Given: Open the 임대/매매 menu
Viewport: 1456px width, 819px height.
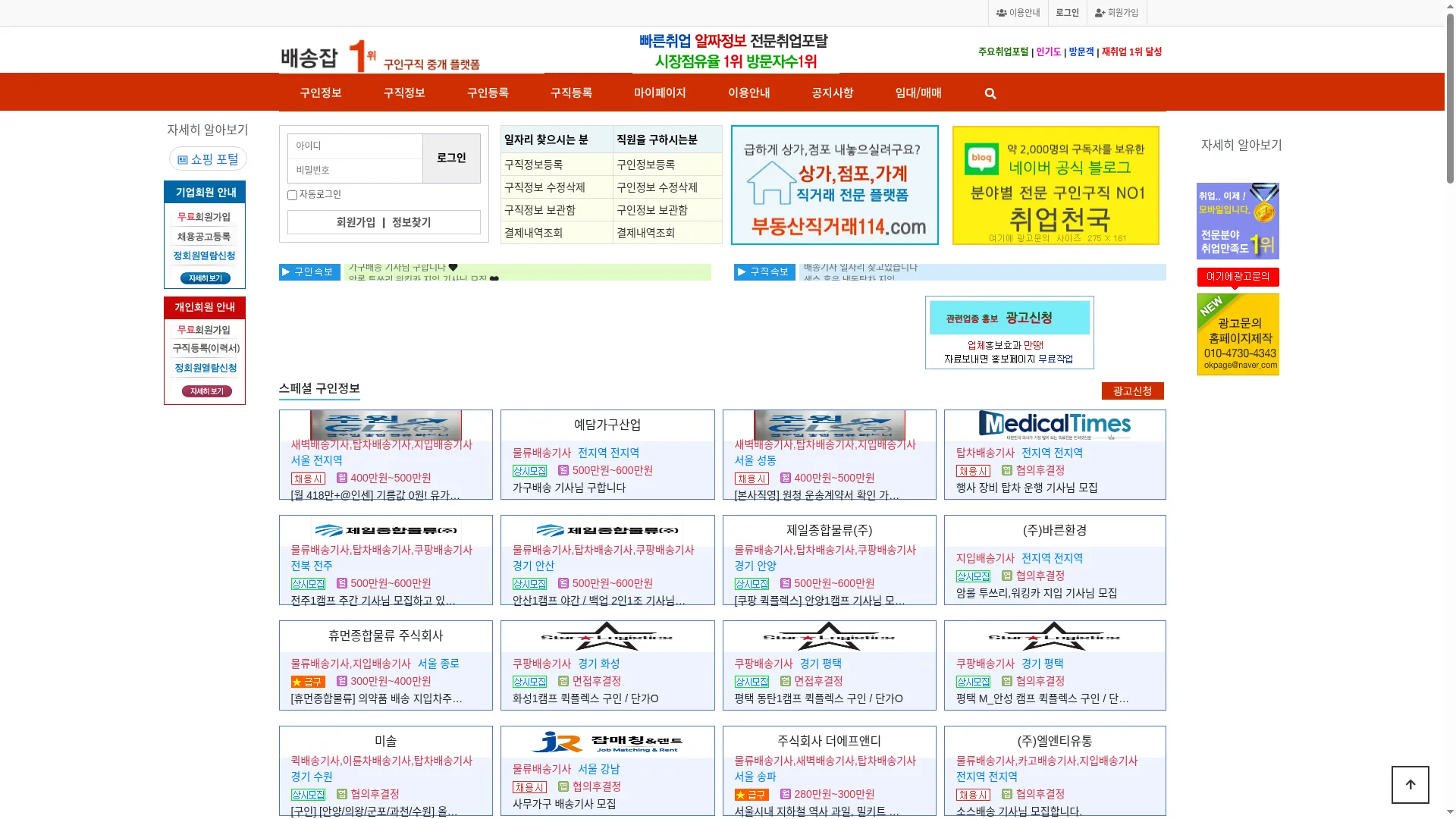Looking at the screenshot, I should (x=918, y=93).
